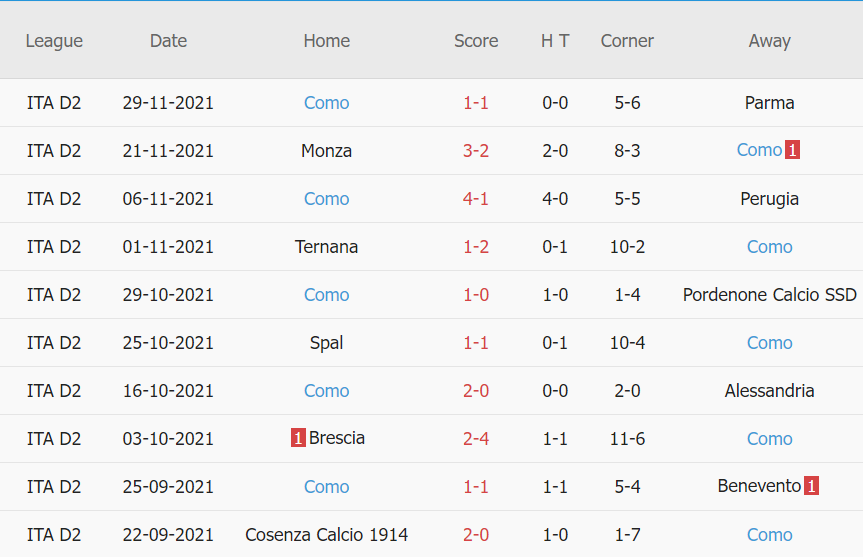Viewport: 863px width, 557px height.
Task: View the 2-4 score match details
Action: tap(476, 439)
